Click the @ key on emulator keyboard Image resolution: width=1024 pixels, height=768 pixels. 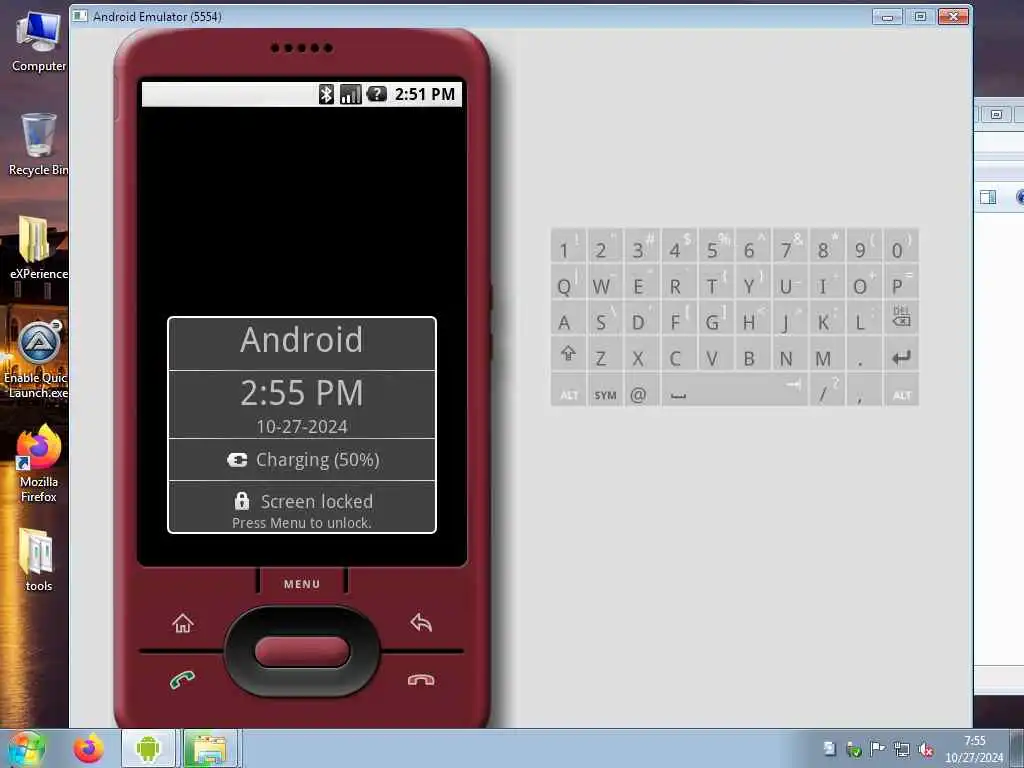[x=643, y=391]
